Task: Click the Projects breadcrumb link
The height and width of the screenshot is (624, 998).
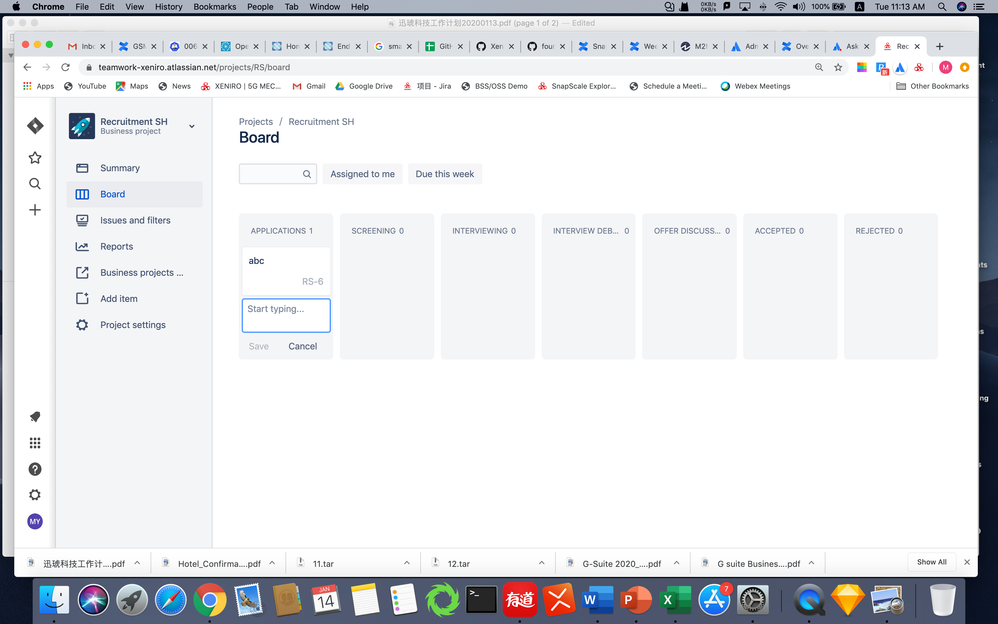Action: point(256,121)
